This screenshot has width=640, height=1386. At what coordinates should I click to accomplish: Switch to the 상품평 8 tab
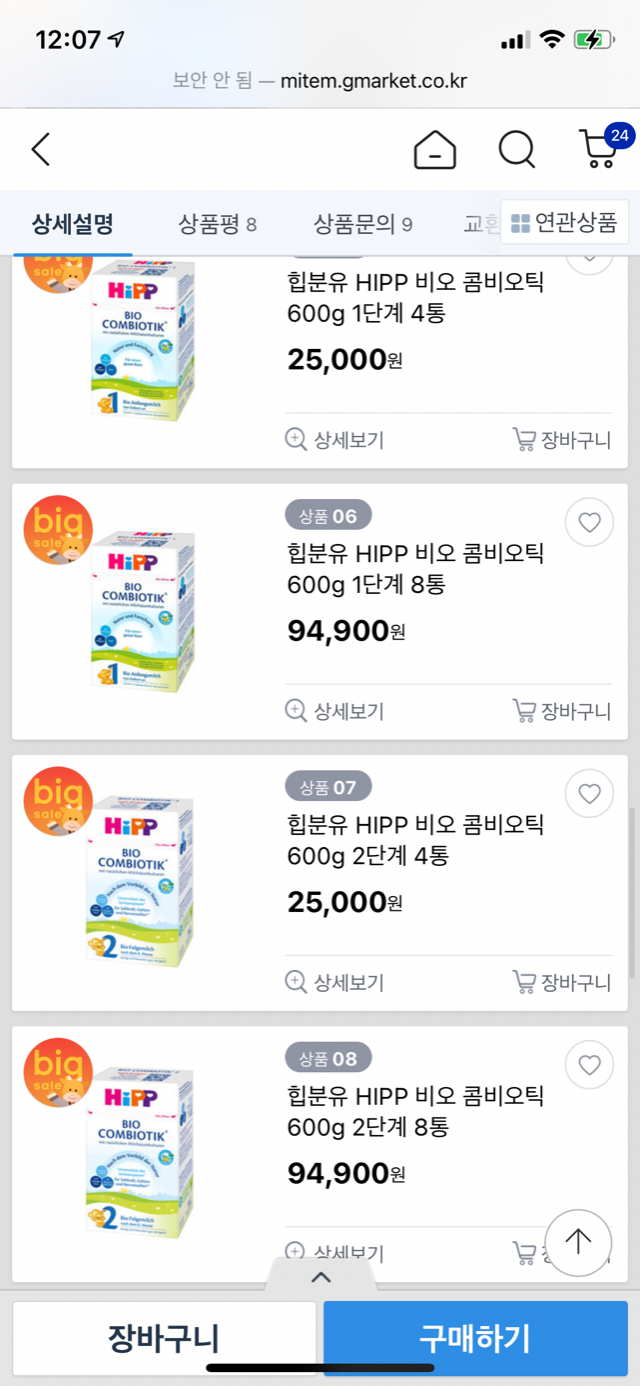(217, 223)
